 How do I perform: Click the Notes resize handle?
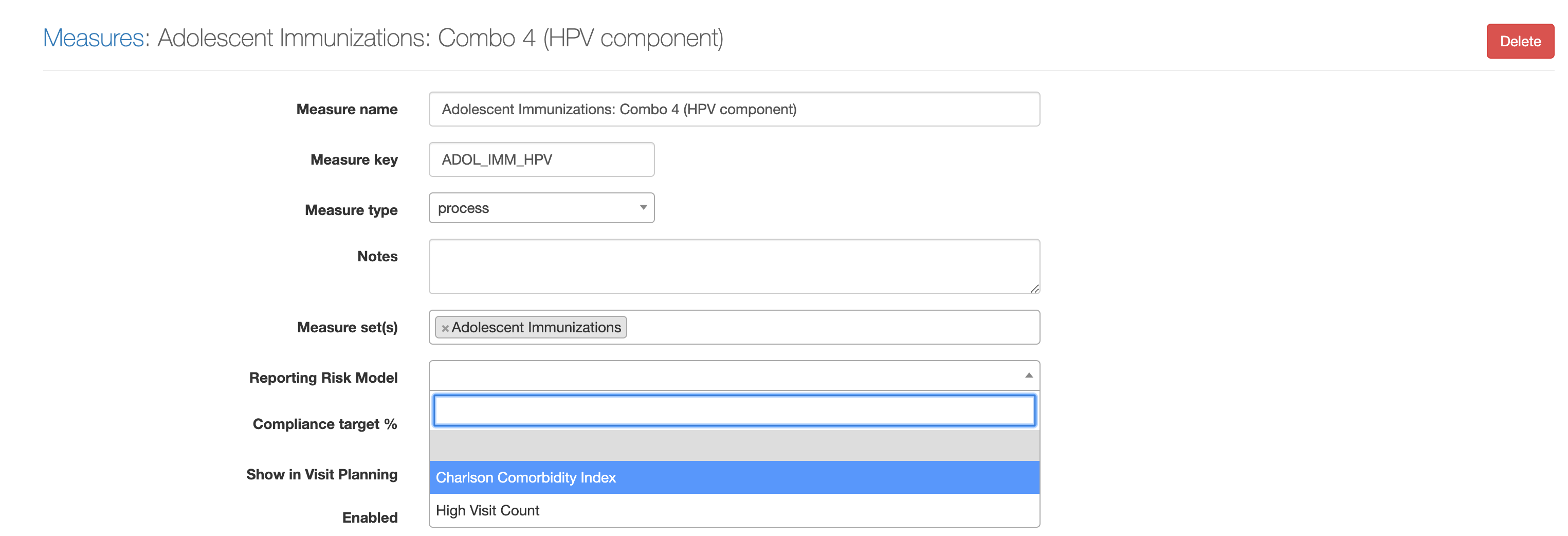1034,289
